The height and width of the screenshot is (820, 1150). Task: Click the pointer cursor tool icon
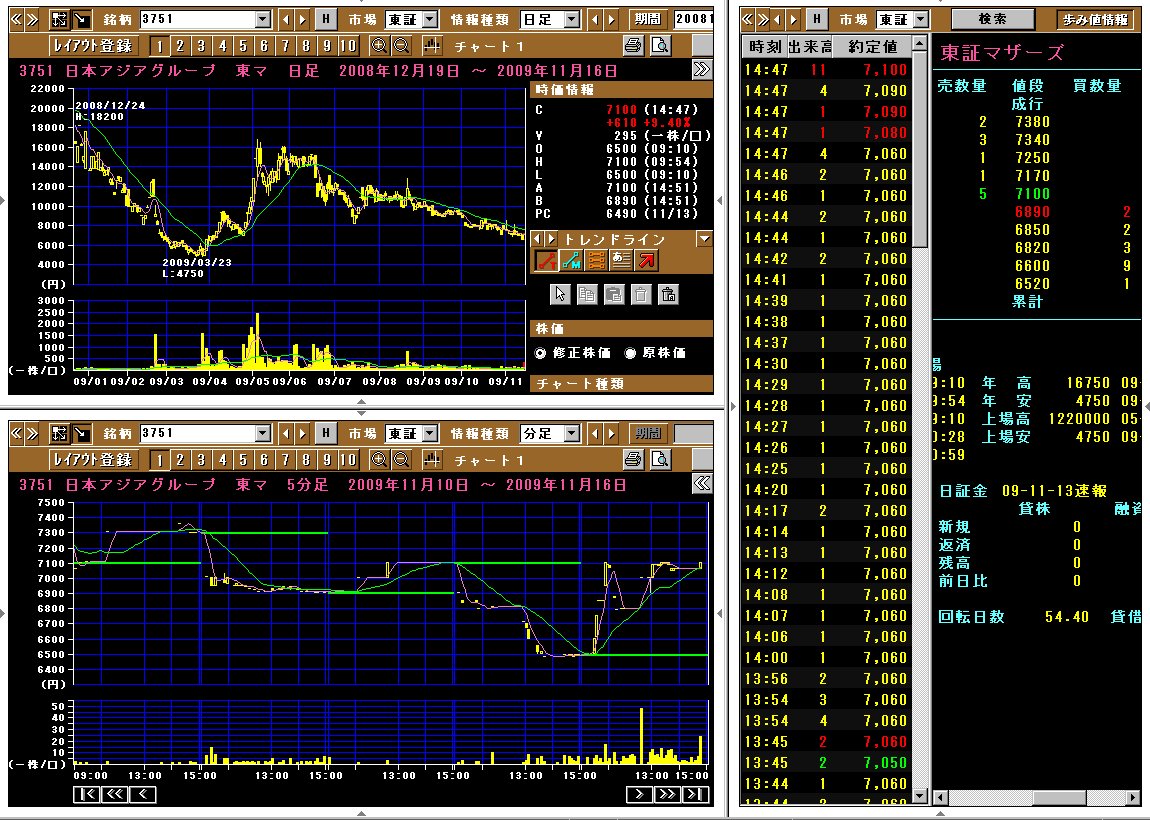coord(560,294)
